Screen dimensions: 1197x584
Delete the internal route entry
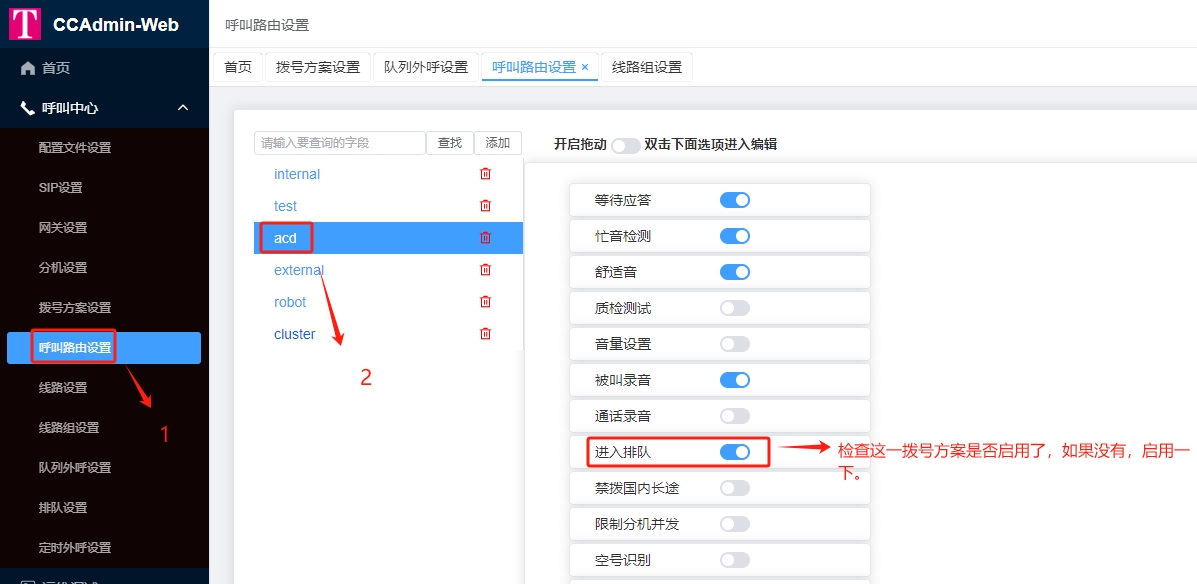click(x=485, y=174)
